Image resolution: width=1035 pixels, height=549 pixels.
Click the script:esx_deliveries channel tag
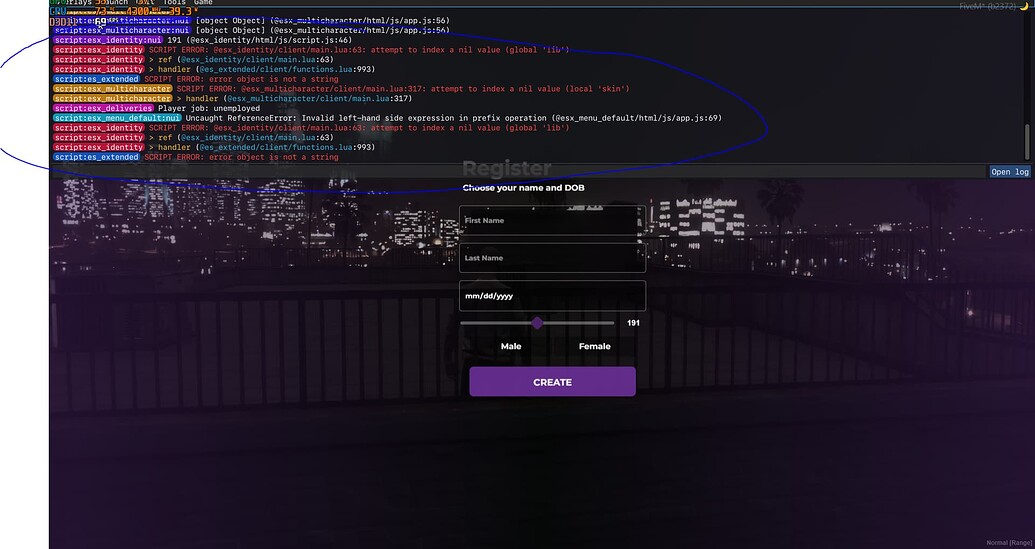coord(104,108)
